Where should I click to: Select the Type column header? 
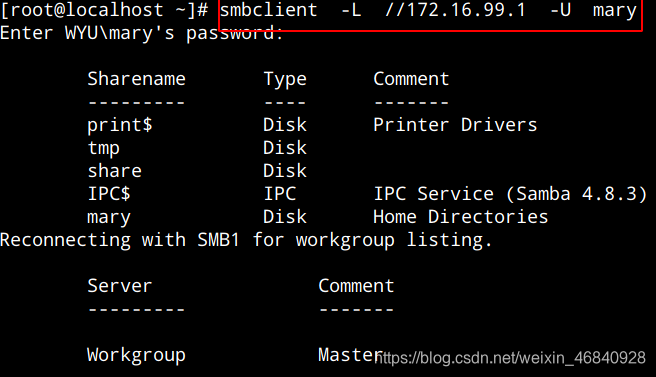click(285, 80)
